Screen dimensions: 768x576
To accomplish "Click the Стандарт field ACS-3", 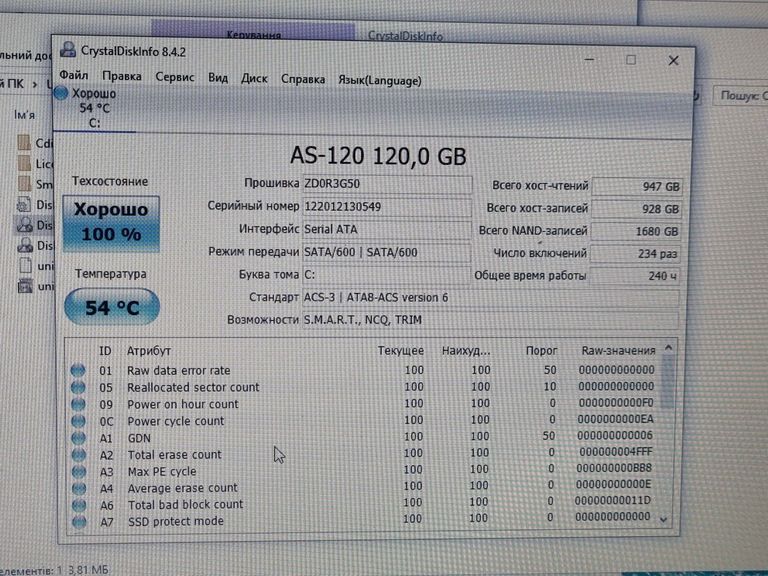I will coord(491,297).
